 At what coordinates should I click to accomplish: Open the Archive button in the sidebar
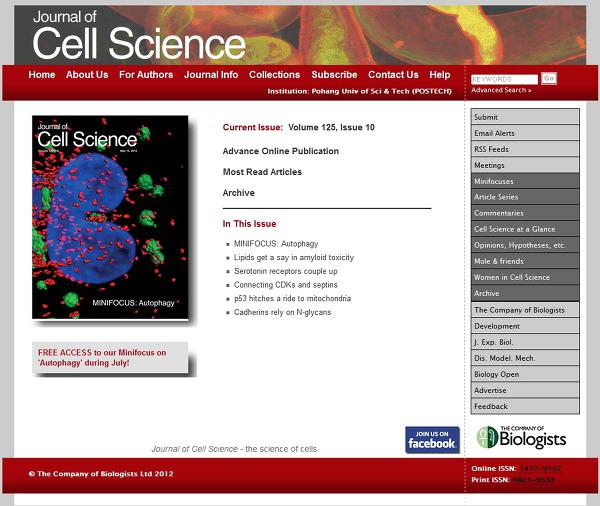tap(525, 293)
